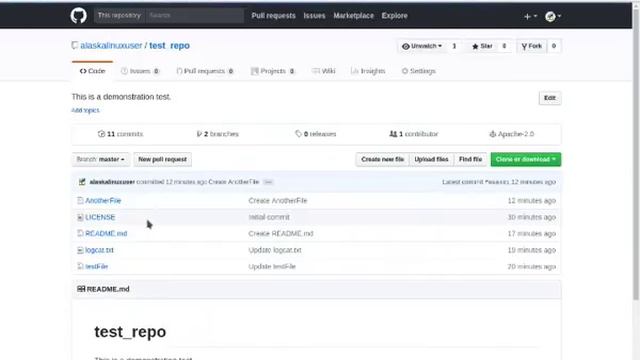
Task: Expand the Unwatch dropdown
Action: click(422, 46)
